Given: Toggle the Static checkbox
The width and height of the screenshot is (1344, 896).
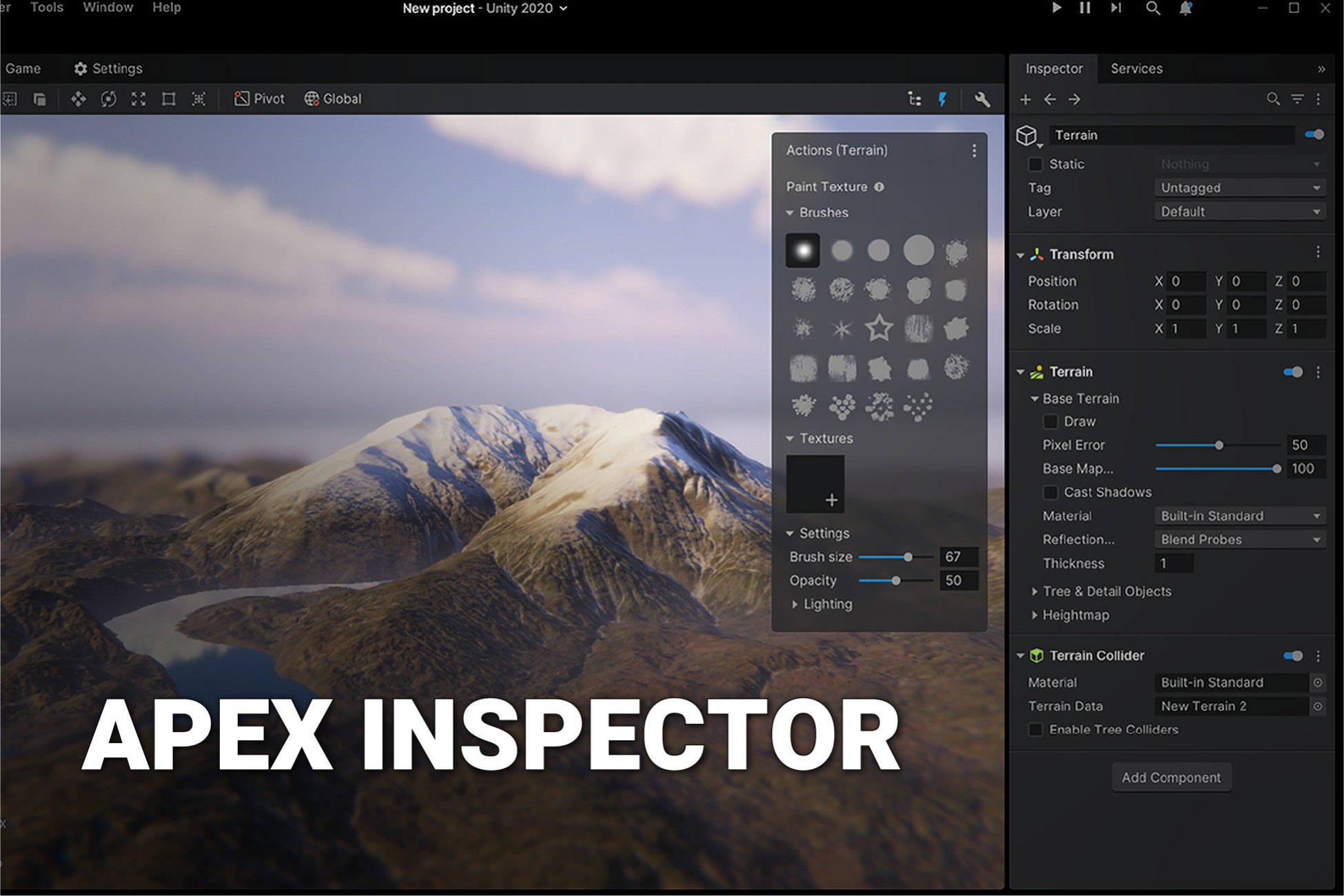Looking at the screenshot, I should (x=1035, y=164).
